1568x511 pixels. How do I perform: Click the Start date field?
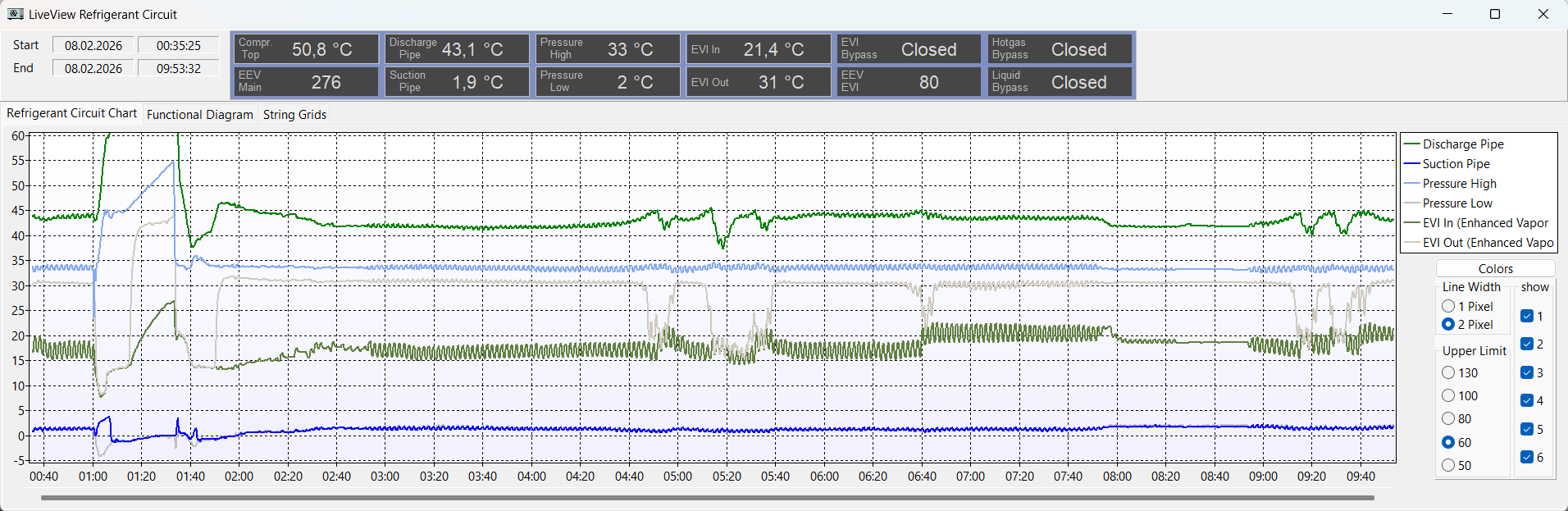[x=93, y=46]
